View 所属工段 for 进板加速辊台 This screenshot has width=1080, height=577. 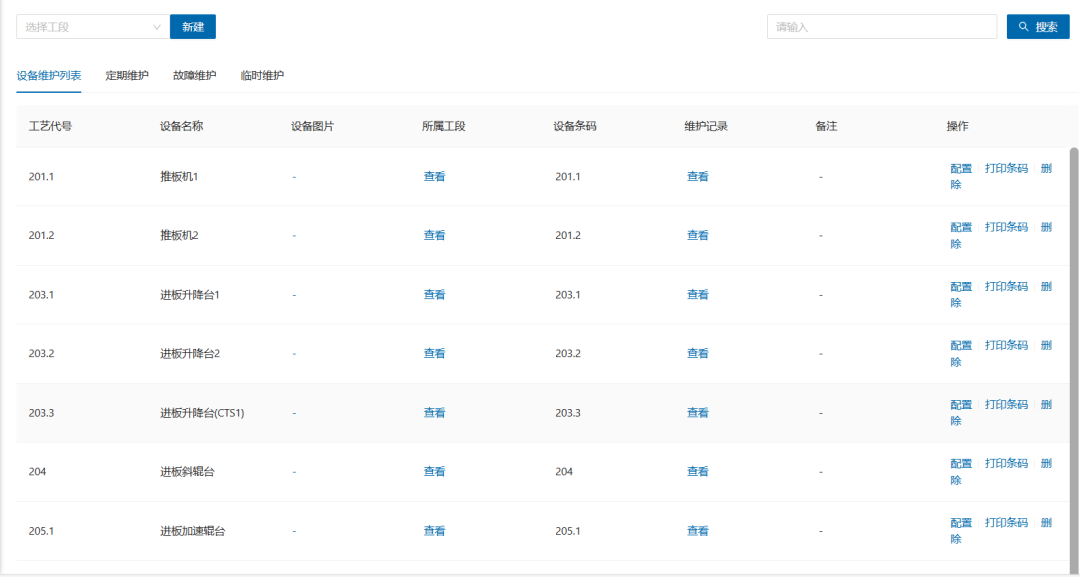pos(435,532)
